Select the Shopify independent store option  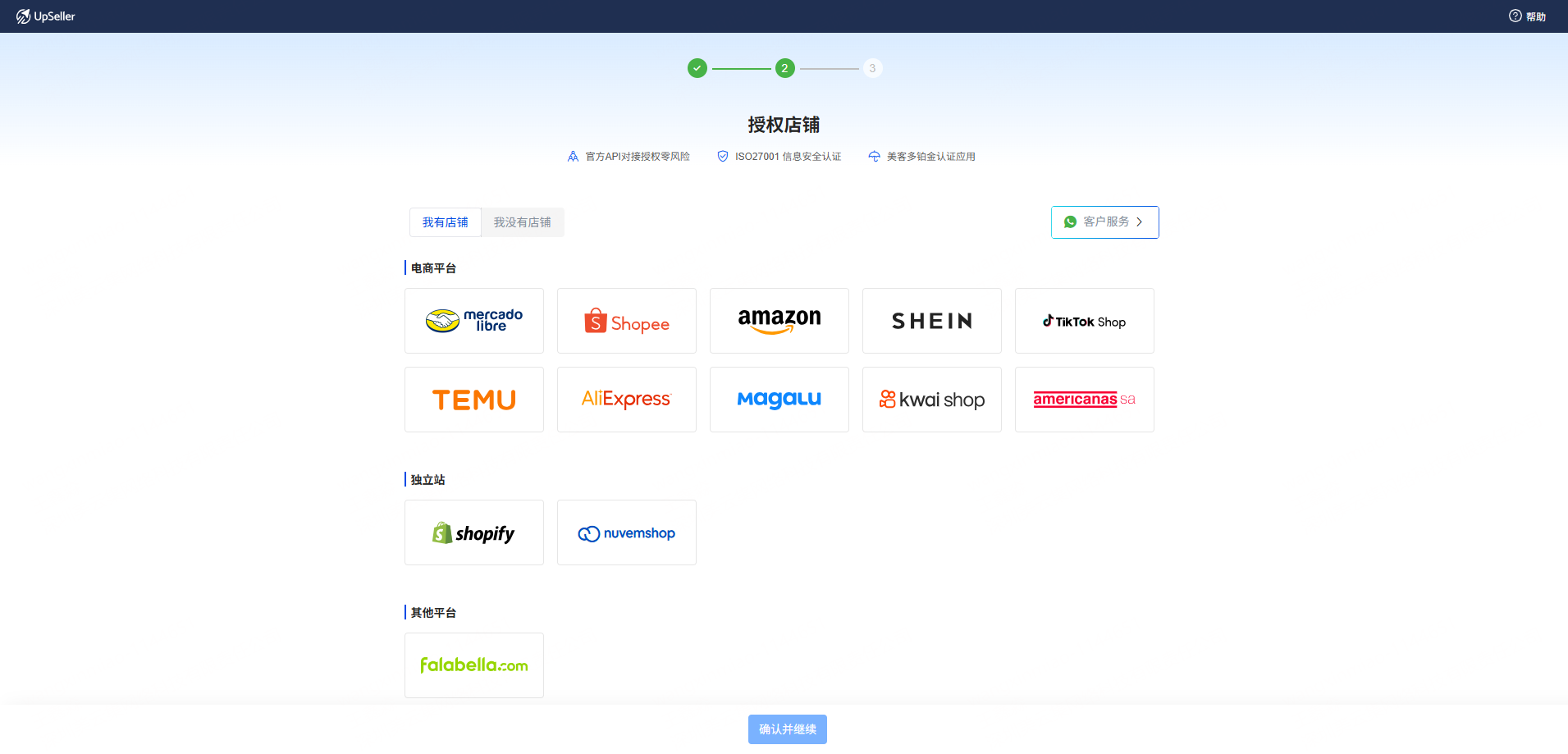click(x=474, y=532)
